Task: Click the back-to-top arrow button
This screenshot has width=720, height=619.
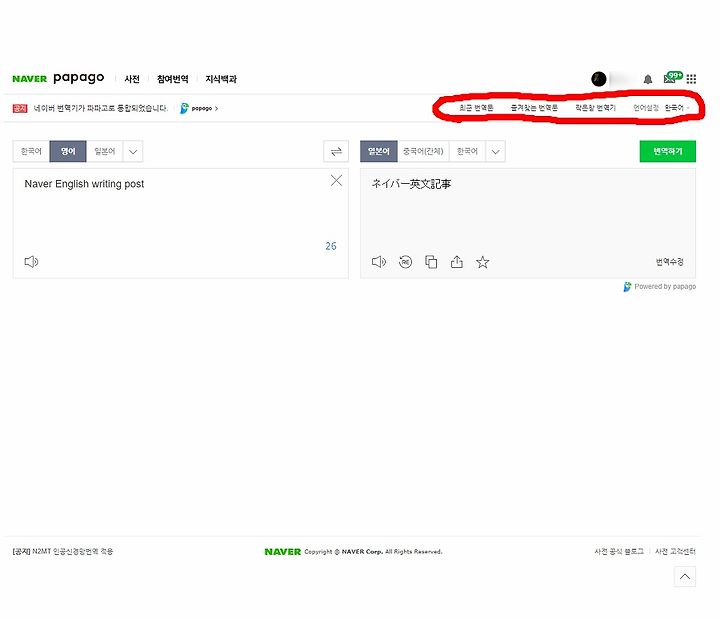Action: (x=685, y=576)
